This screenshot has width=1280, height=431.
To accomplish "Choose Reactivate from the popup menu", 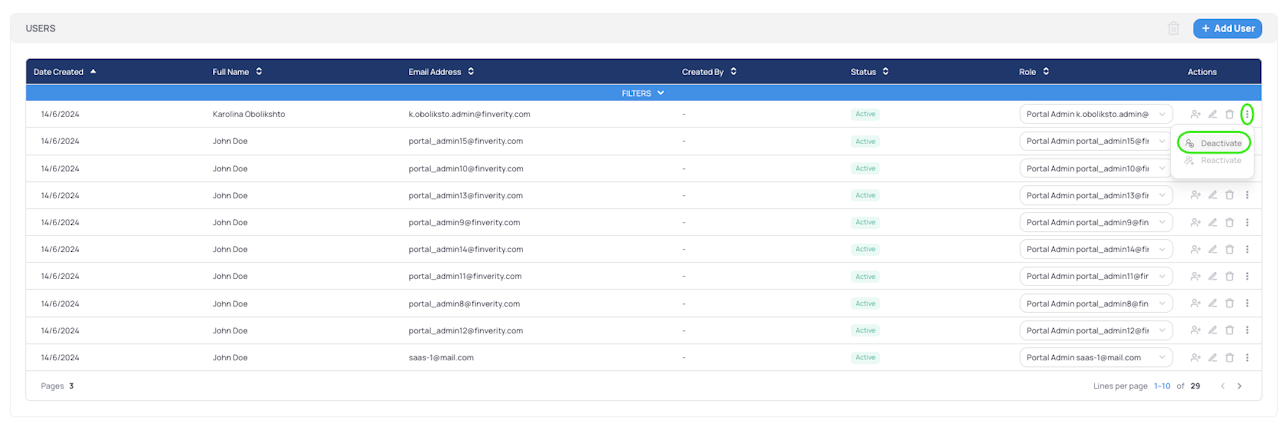I will (1214, 161).
